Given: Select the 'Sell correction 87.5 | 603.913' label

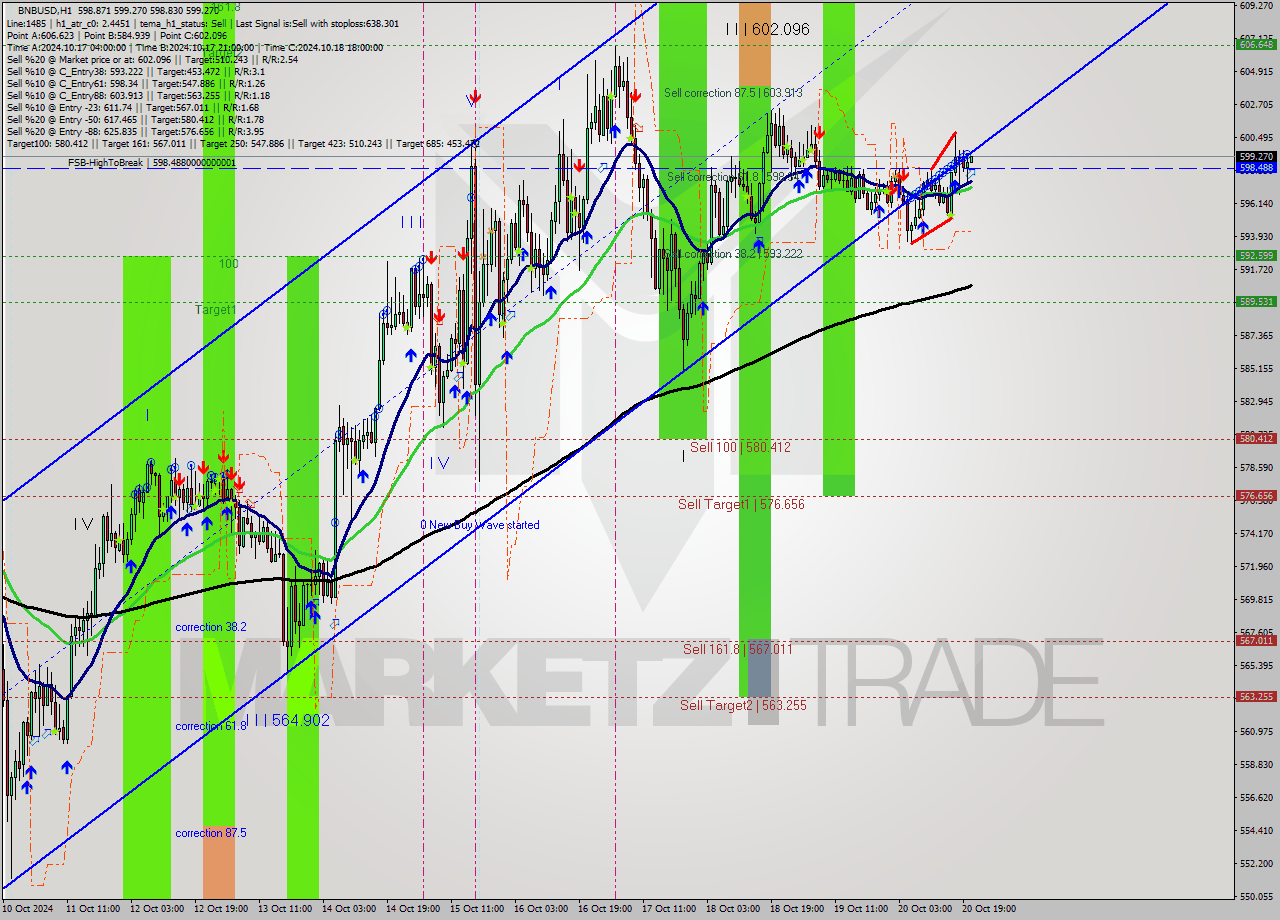Looking at the screenshot, I should [733, 92].
